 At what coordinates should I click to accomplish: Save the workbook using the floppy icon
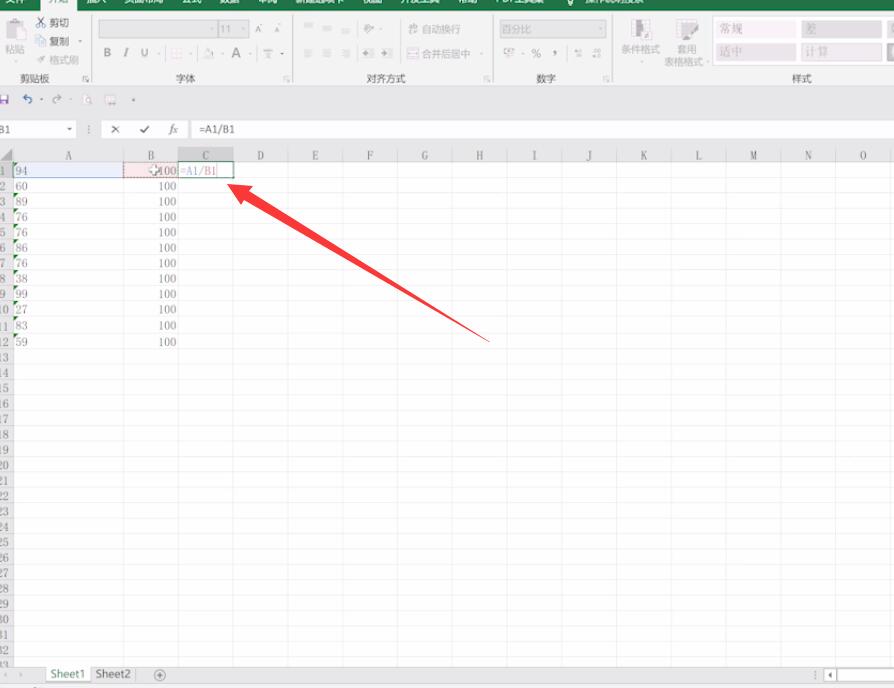coord(4,100)
